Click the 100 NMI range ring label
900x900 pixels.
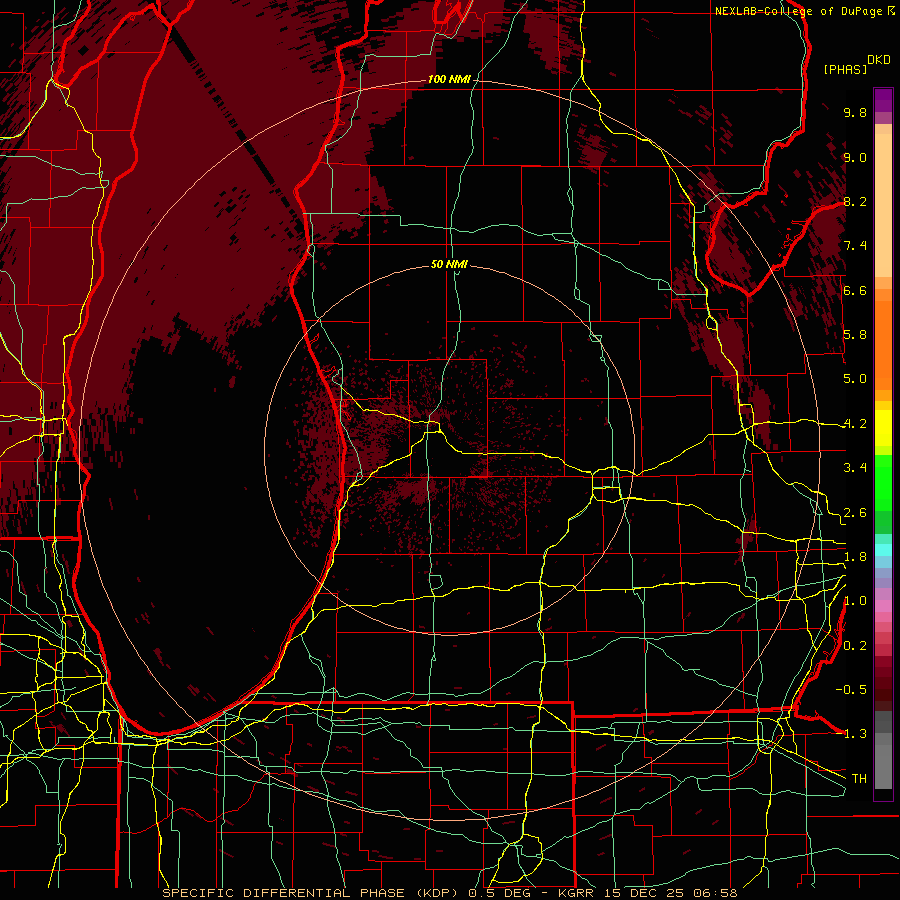point(449,79)
